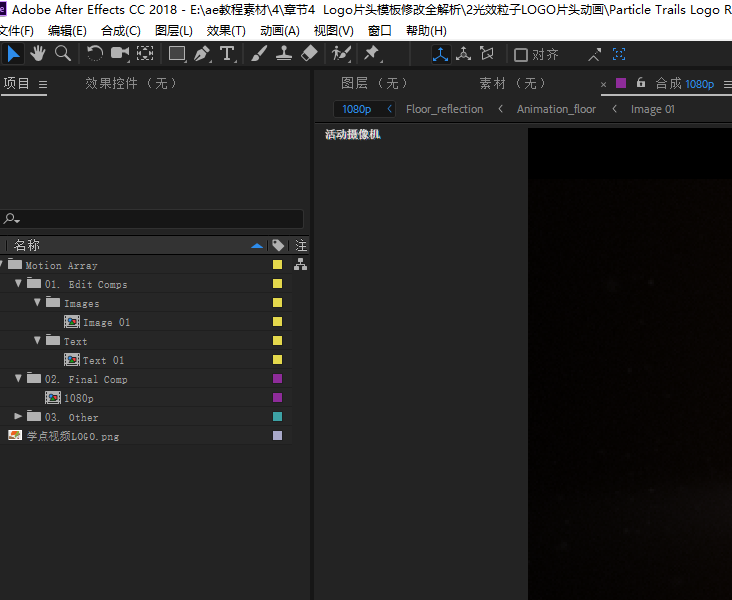
Task: Select the Selection arrow tool
Action: (13, 54)
